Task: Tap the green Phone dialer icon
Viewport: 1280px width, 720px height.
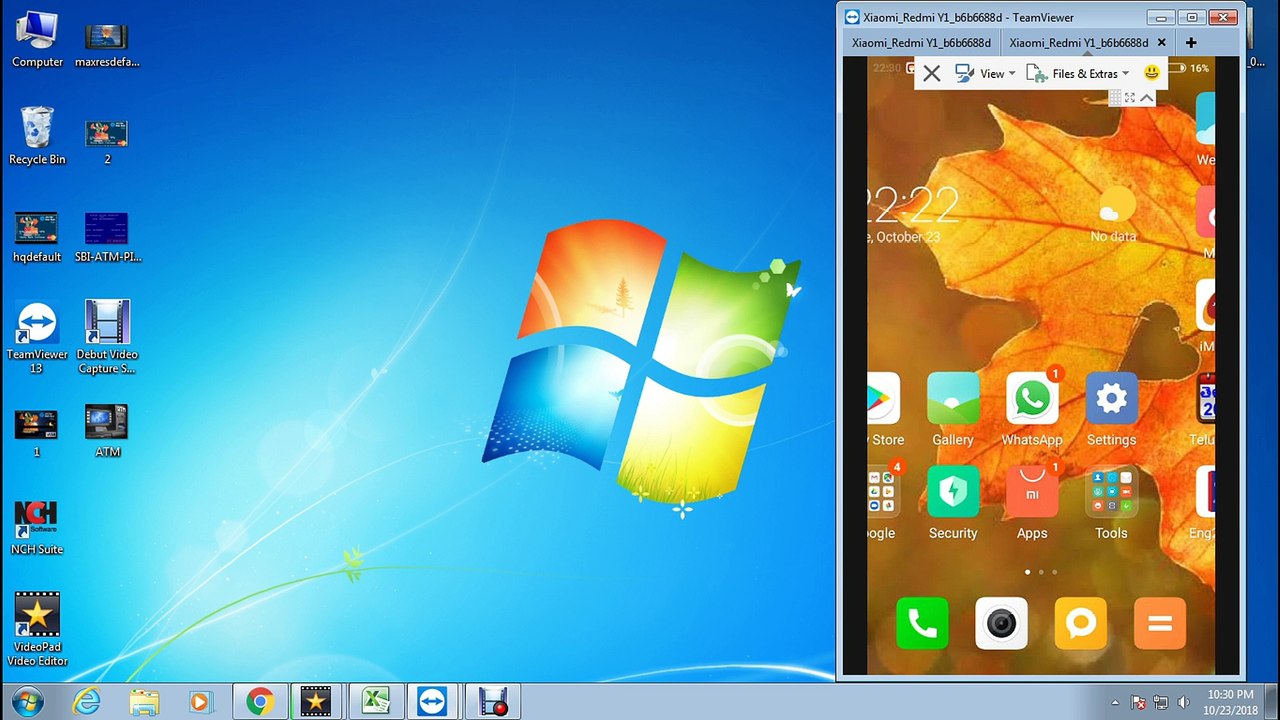Action: [x=922, y=623]
